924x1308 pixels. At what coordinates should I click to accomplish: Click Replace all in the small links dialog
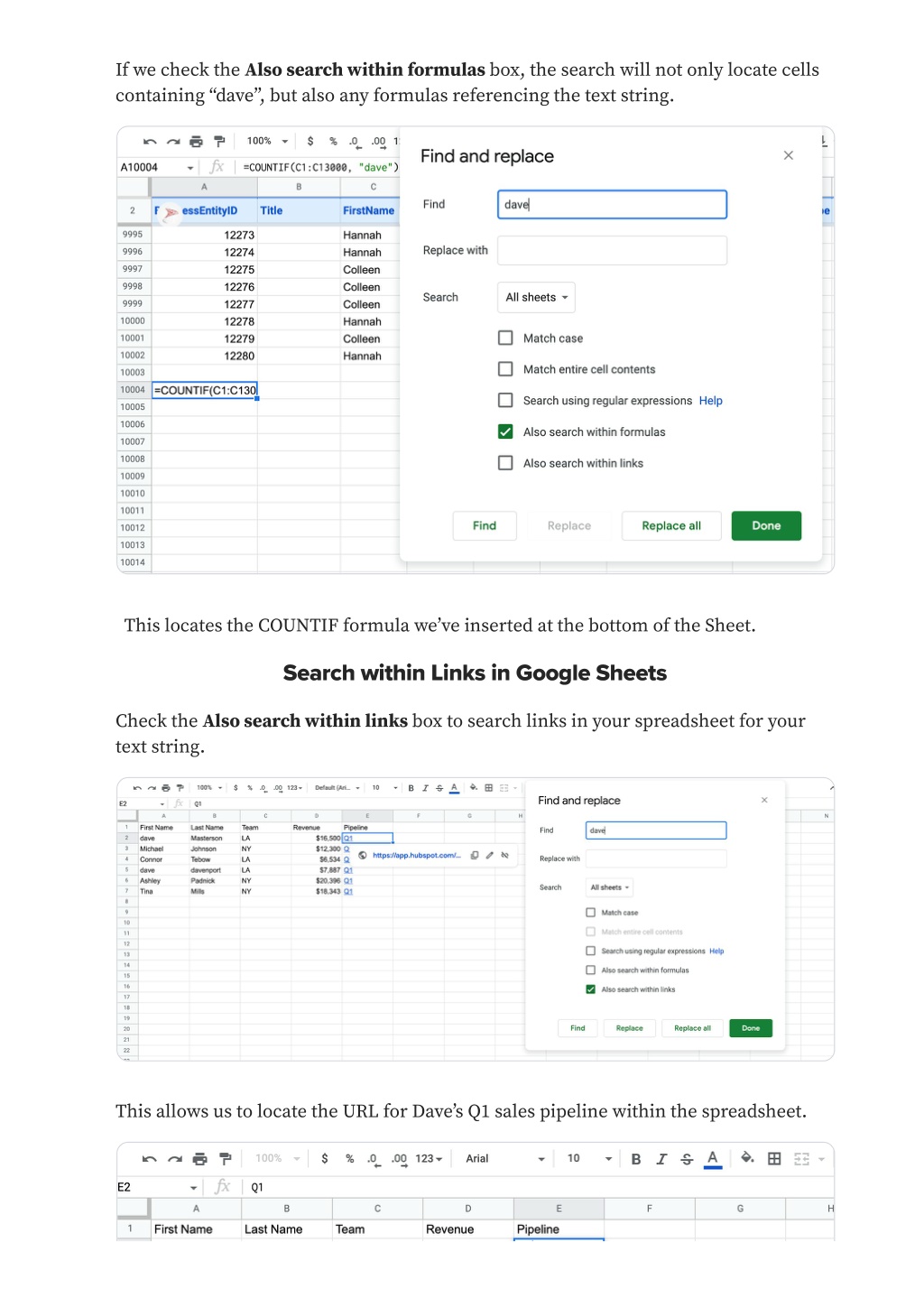[x=692, y=1028]
